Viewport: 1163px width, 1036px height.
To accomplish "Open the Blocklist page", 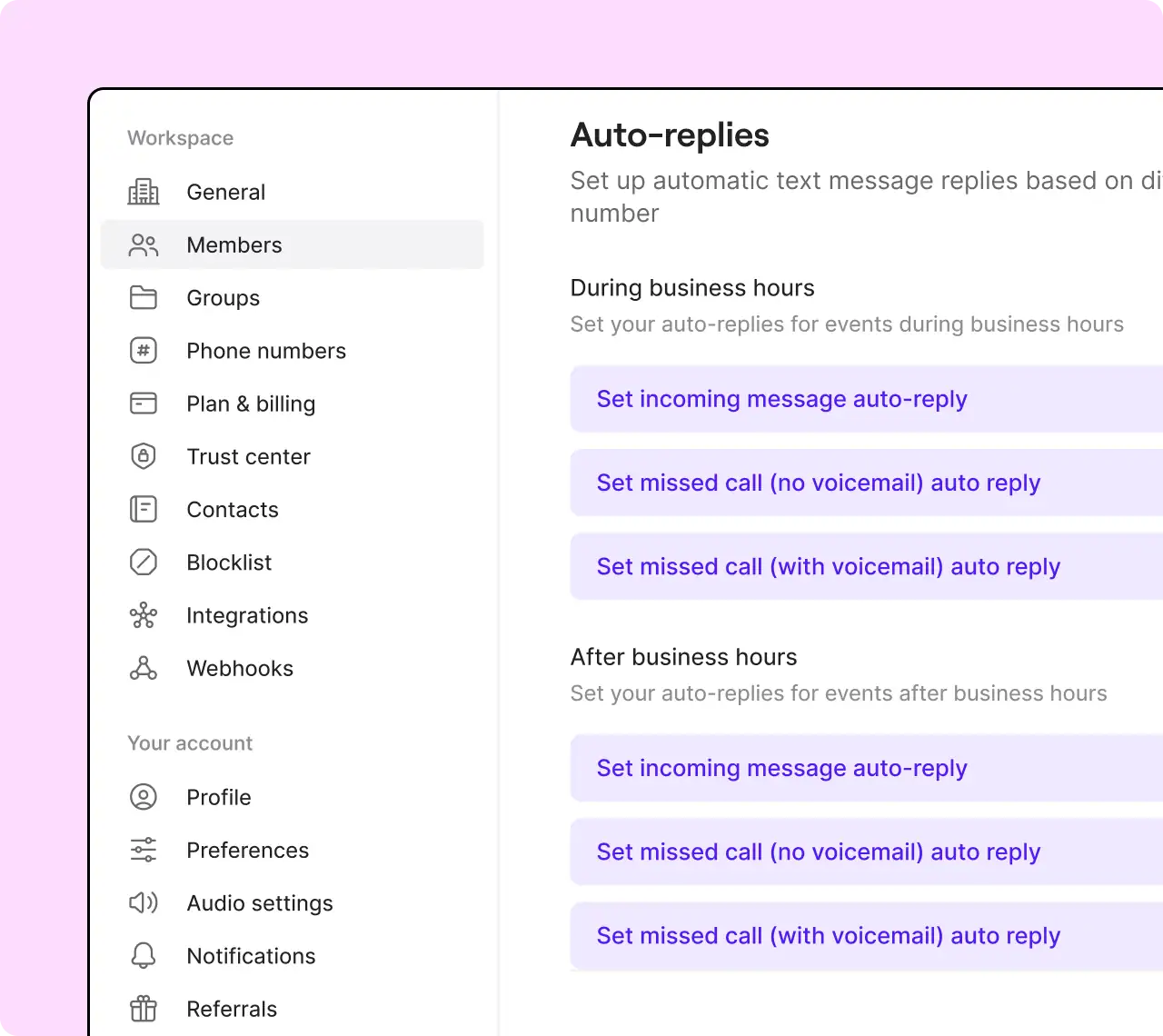I will pos(292,563).
